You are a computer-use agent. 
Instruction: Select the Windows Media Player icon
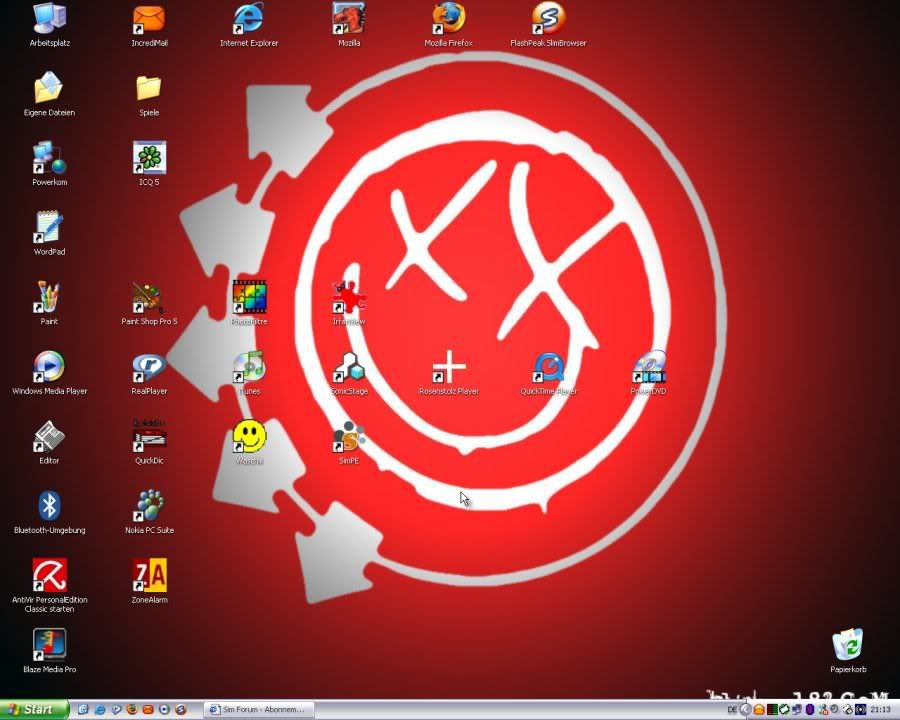(49, 367)
